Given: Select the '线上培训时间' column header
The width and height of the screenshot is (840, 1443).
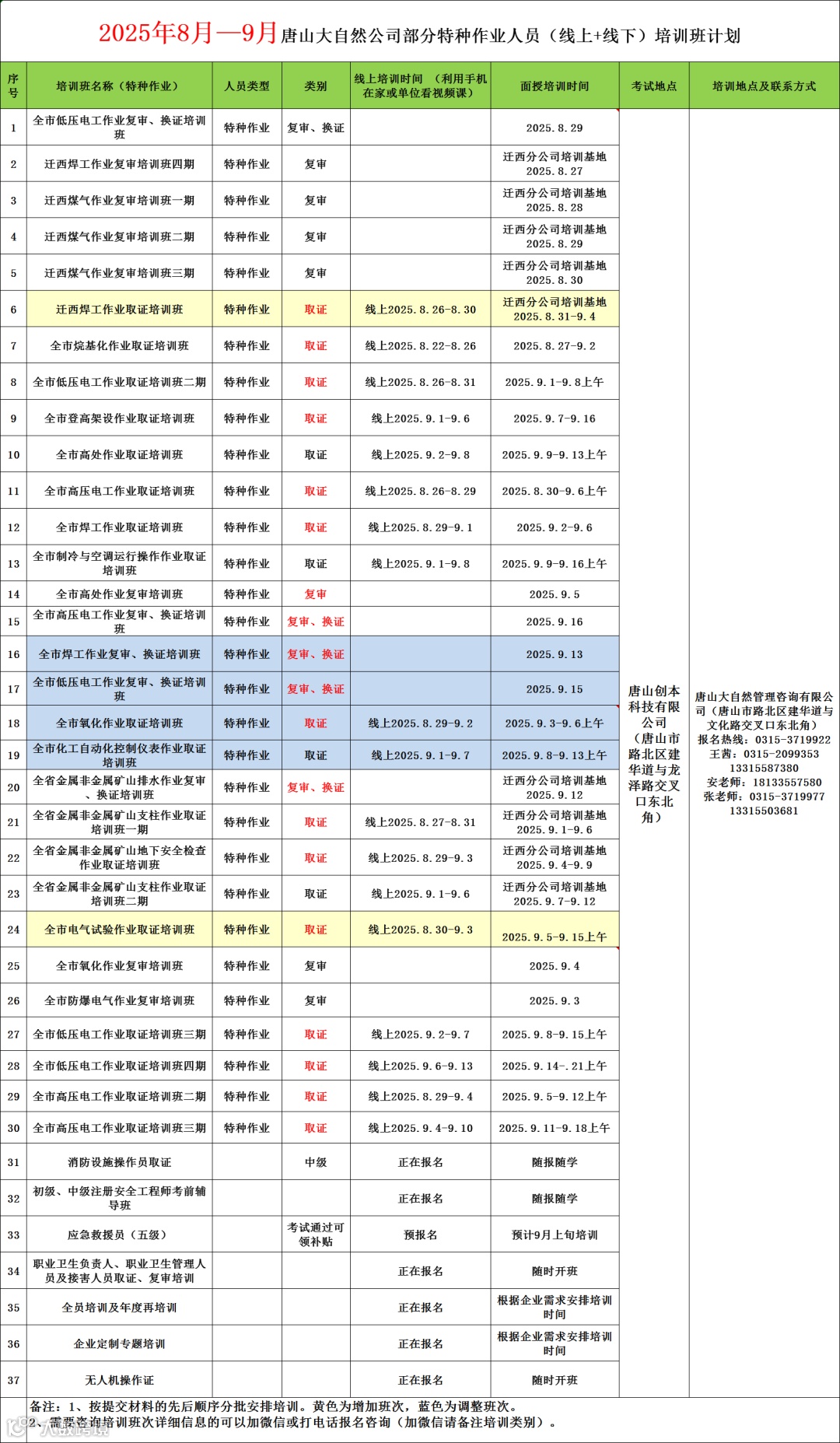Looking at the screenshot, I should tap(420, 86).
